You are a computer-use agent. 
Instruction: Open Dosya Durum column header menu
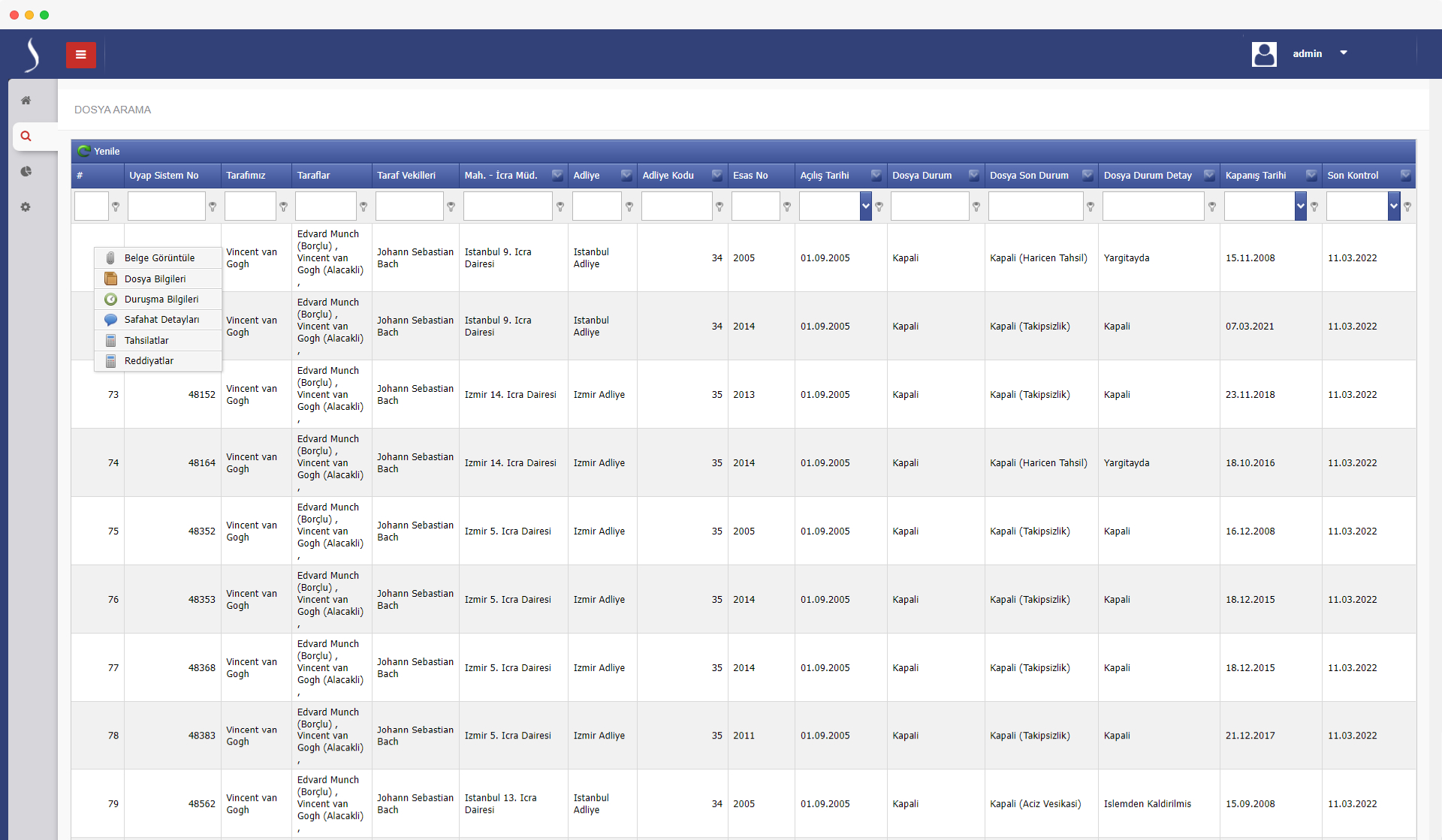tap(973, 175)
